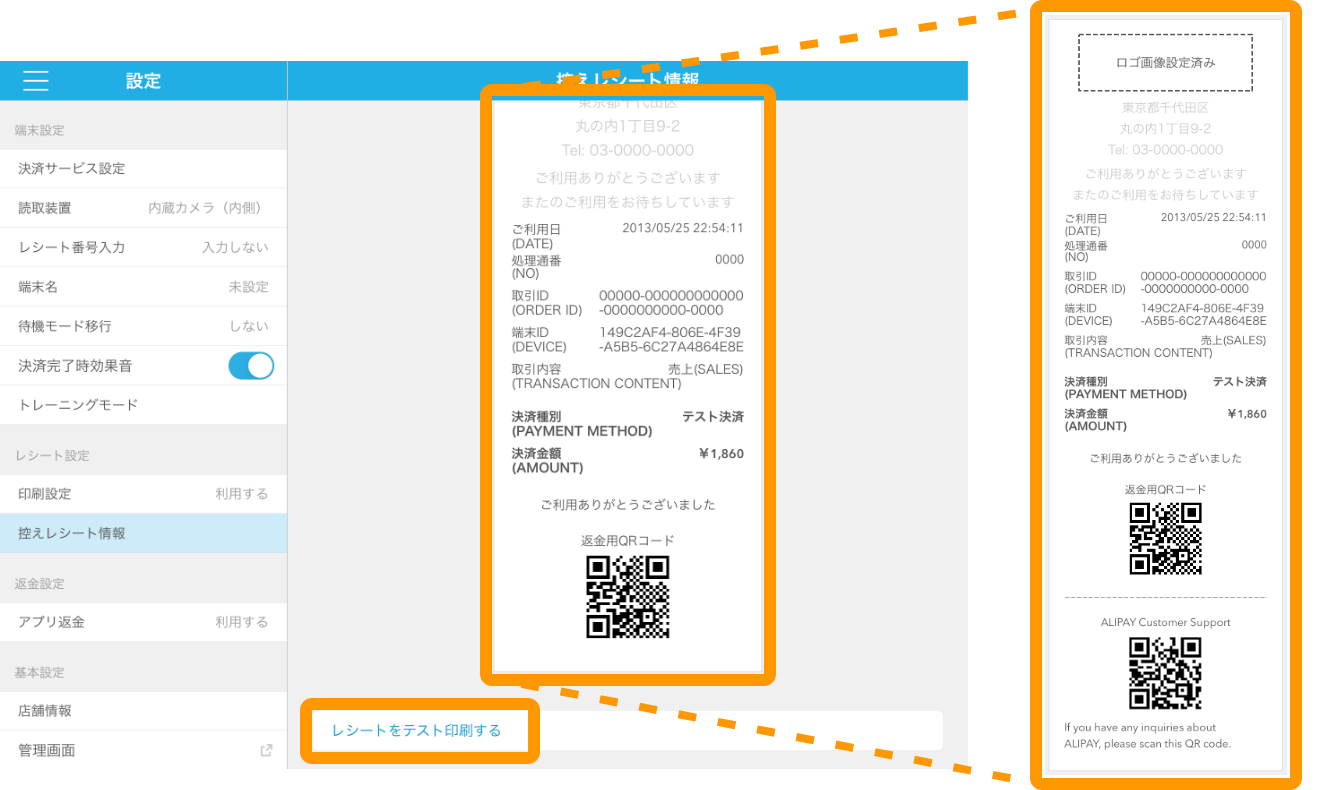The height and width of the screenshot is (790, 1320).
Task: Click Tel: 03-0000-0000 in receipt preview
Action: click(x=628, y=151)
